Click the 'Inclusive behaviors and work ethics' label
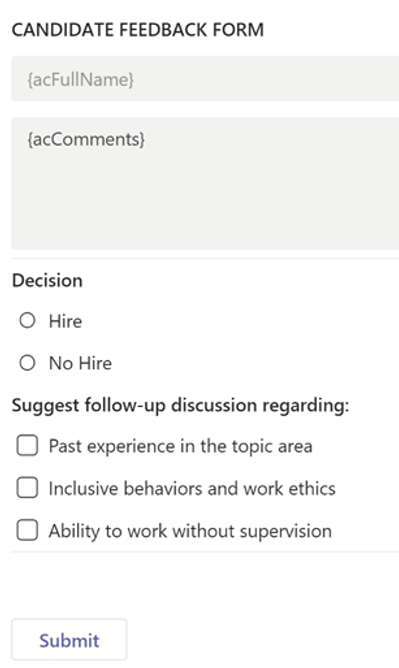Viewport: 399px width, 668px height. coord(192,488)
